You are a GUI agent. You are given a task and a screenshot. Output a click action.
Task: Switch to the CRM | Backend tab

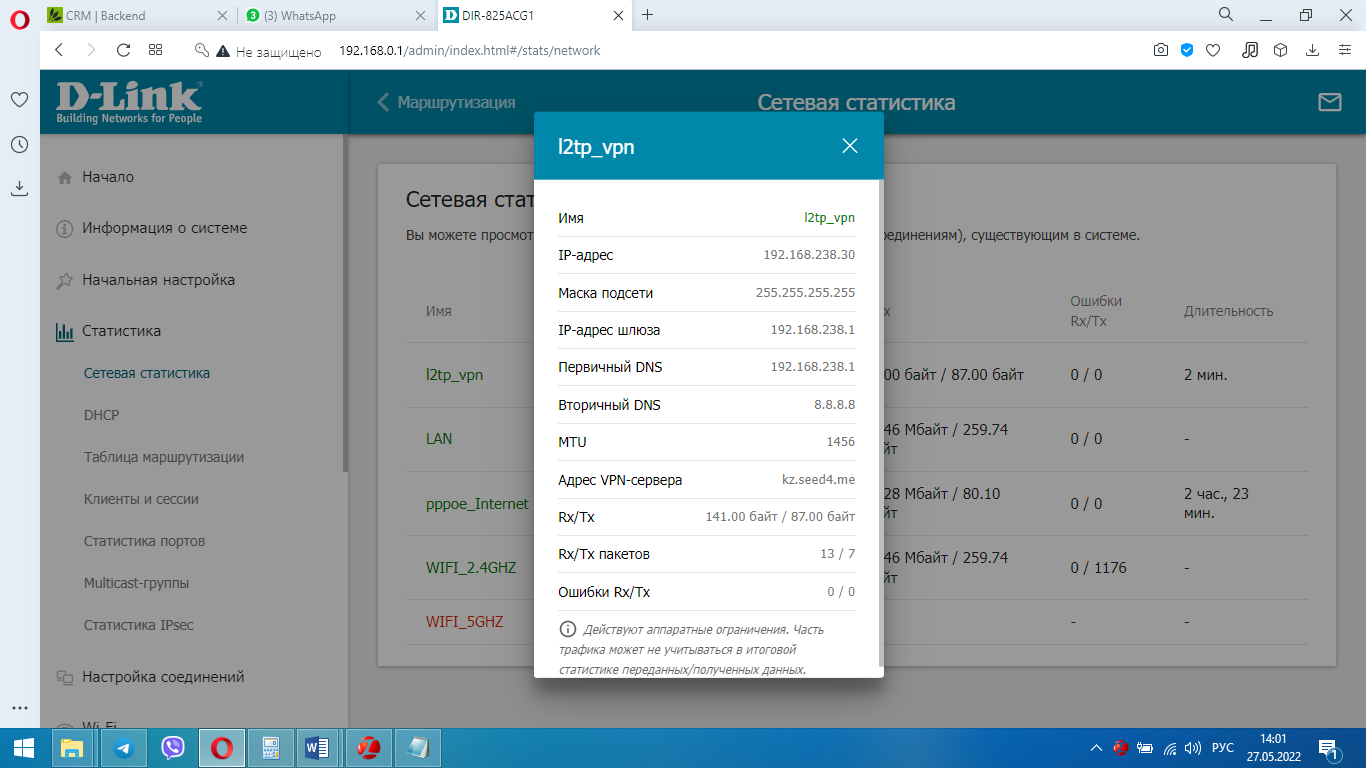138,15
